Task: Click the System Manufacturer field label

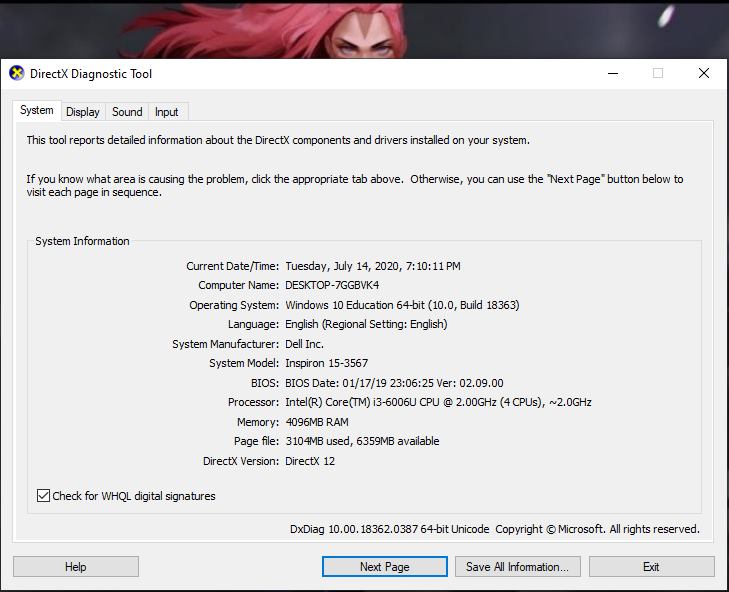Action: (225, 344)
